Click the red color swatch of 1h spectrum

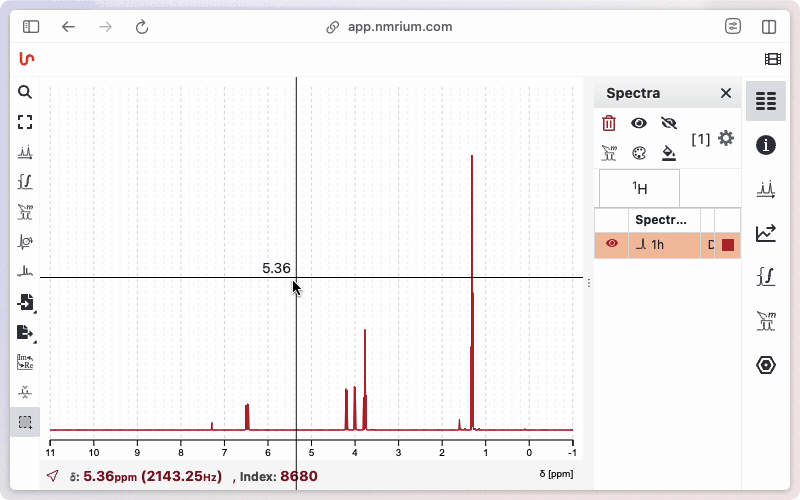pos(728,245)
